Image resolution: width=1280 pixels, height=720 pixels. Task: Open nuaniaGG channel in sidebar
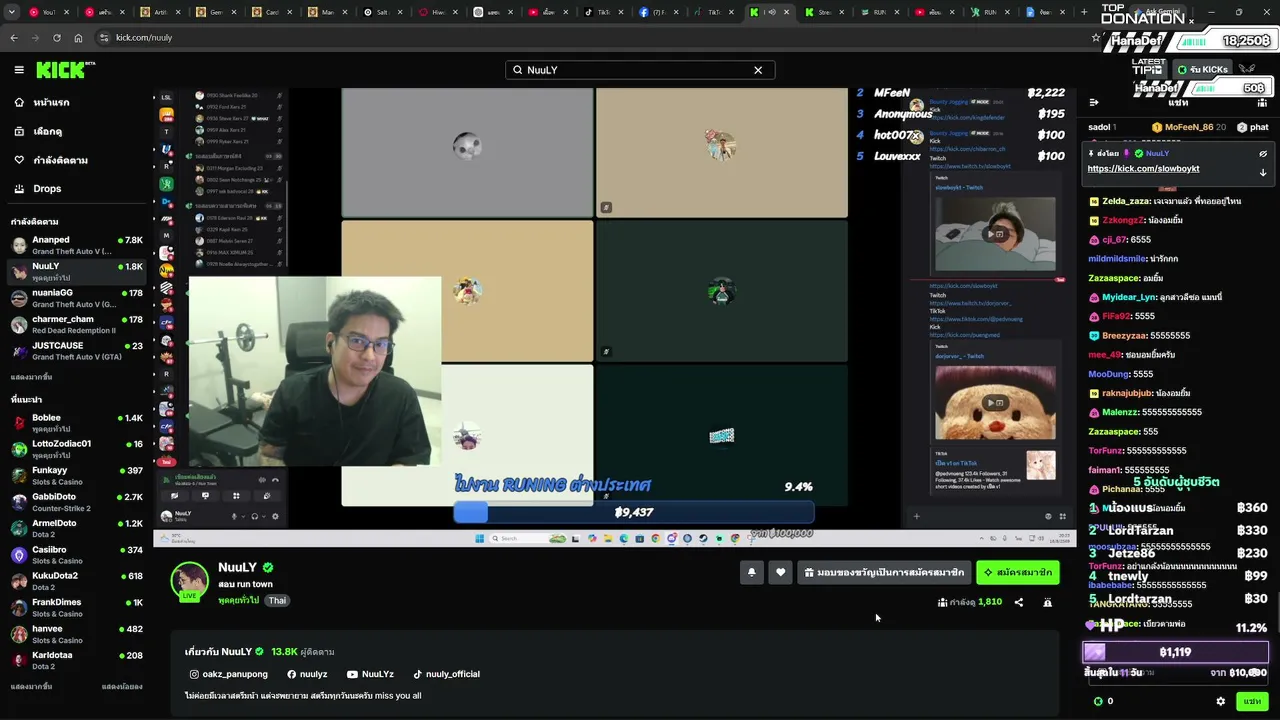77,298
